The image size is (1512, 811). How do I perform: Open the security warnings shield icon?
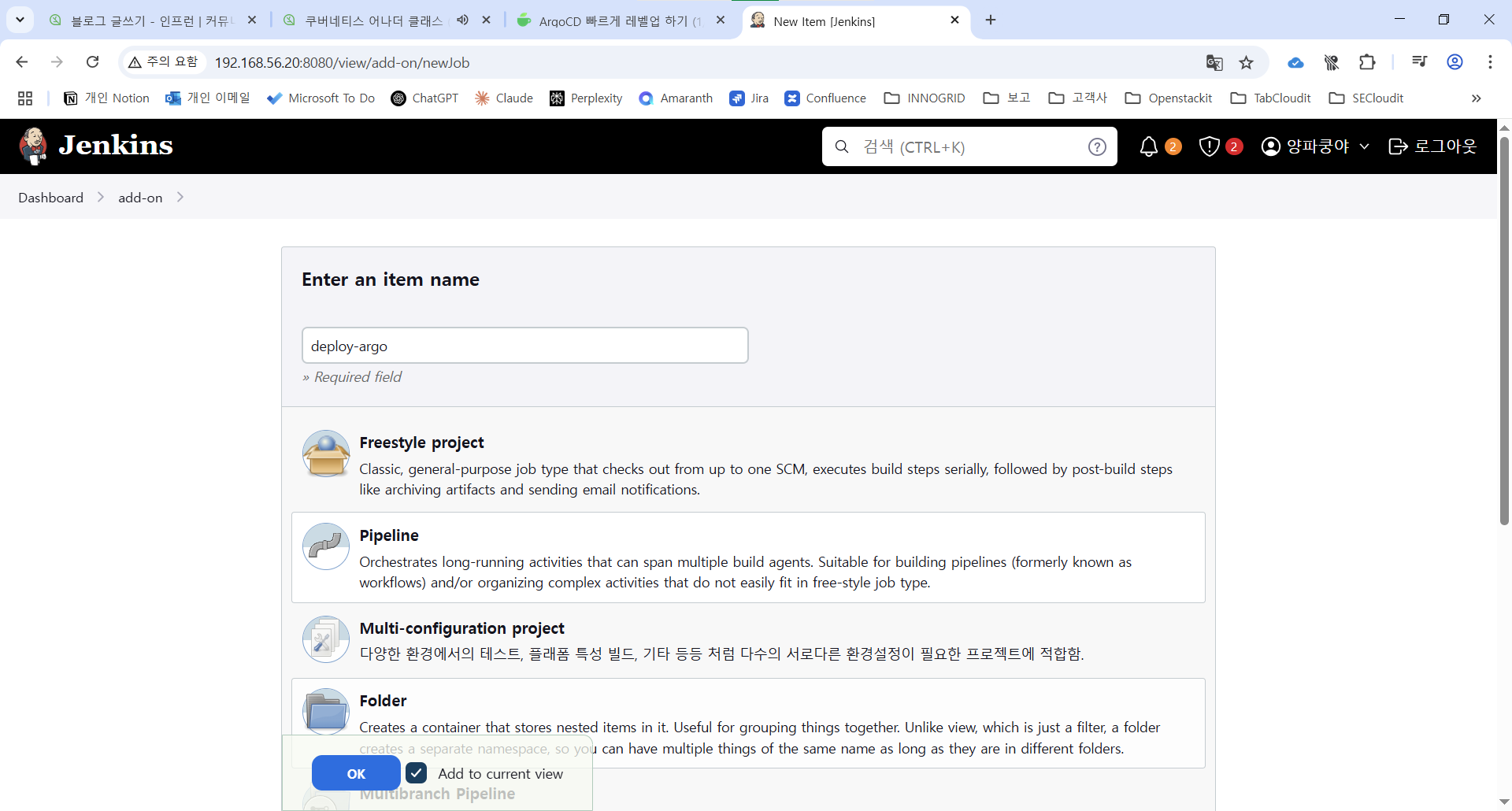tap(1210, 146)
